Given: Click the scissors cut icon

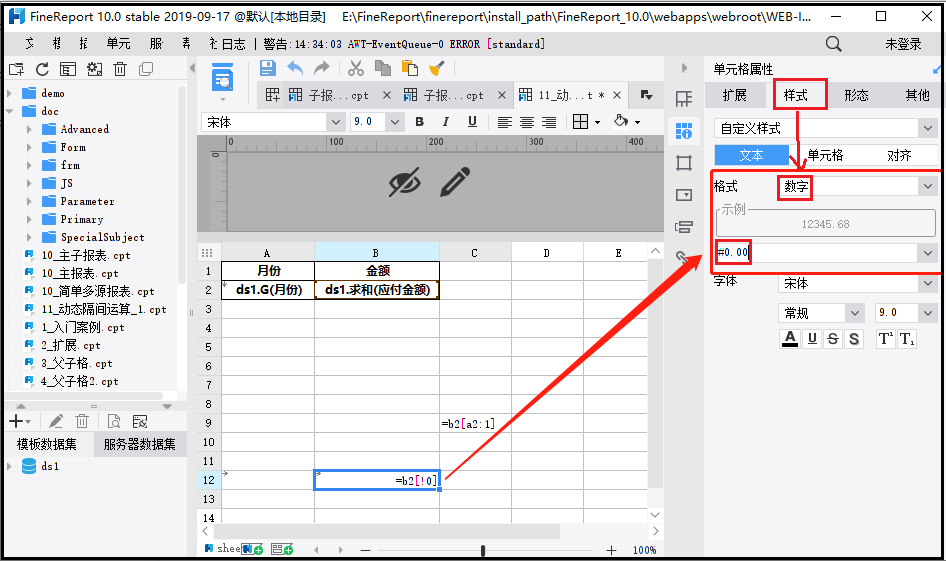Looking at the screenshot, I should click(356, 68).
